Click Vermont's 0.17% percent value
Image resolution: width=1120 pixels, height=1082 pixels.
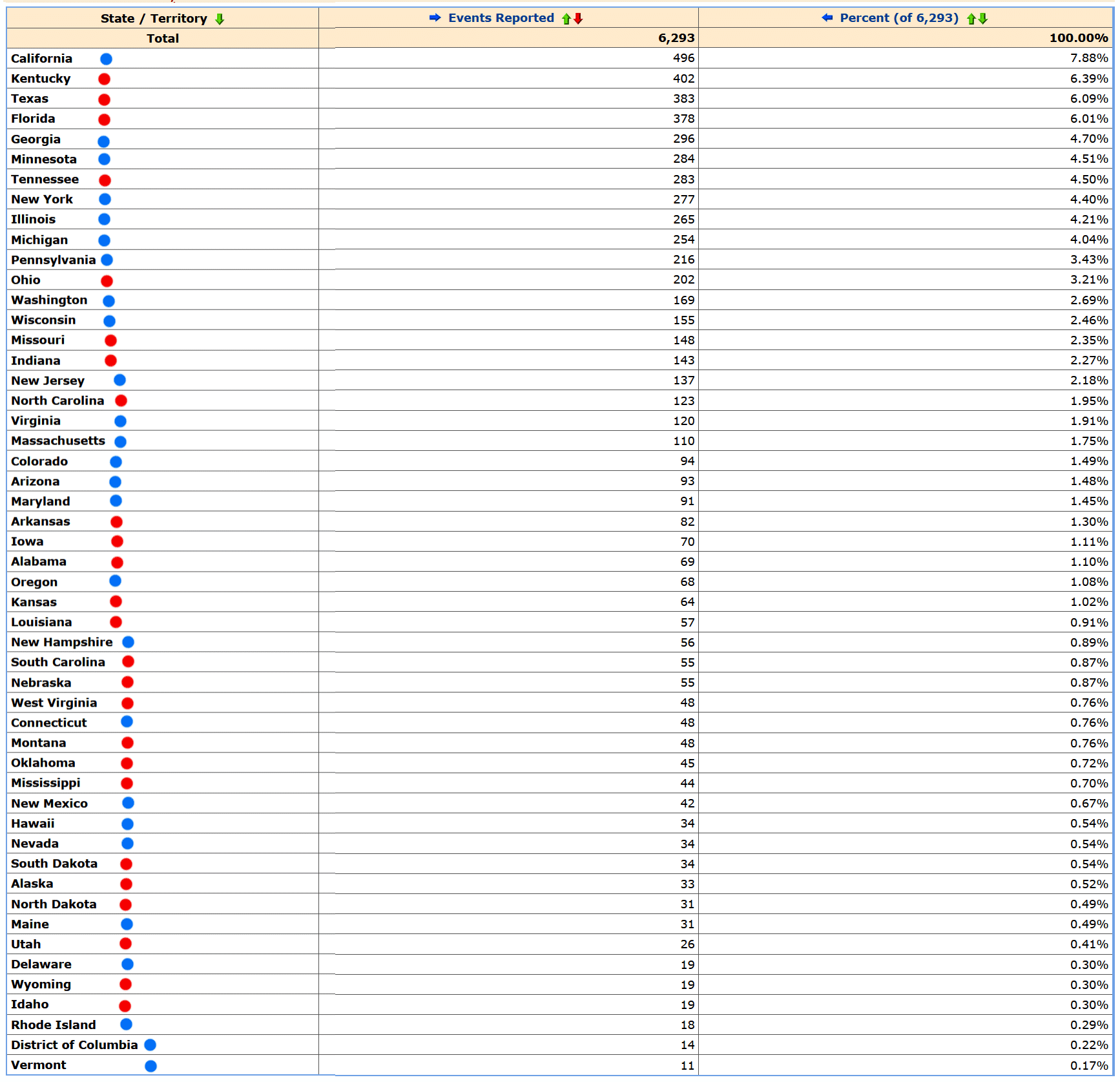pyautogui.click(x=1089, y=1066)
